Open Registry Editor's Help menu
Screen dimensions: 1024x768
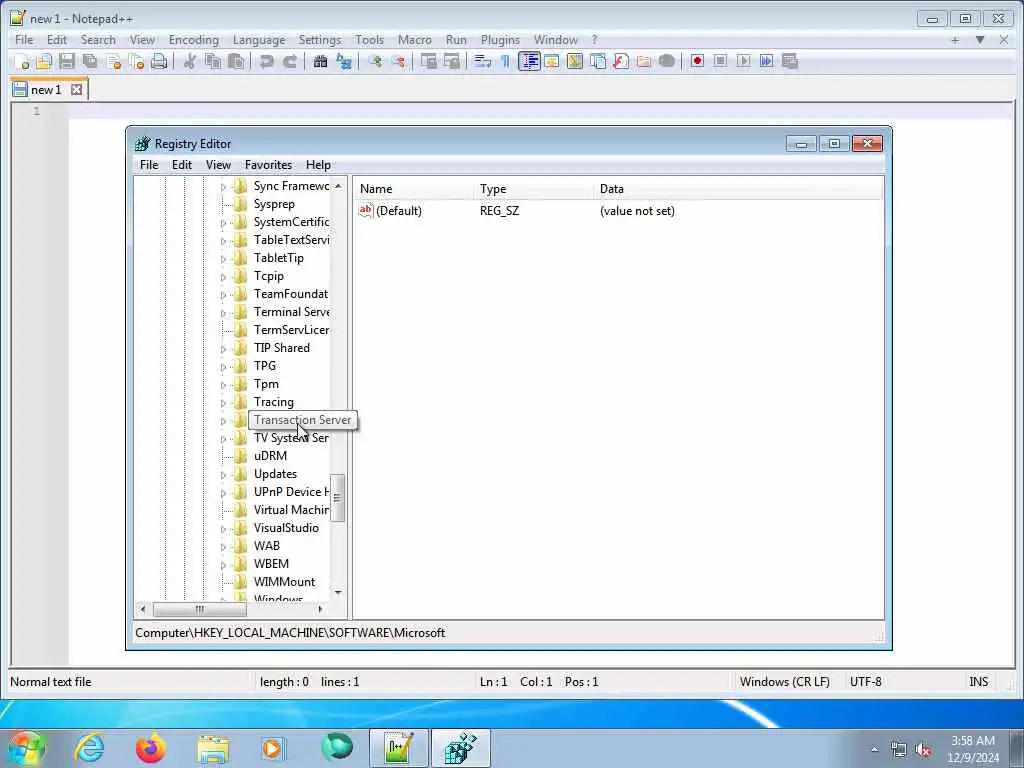point(318,165)
